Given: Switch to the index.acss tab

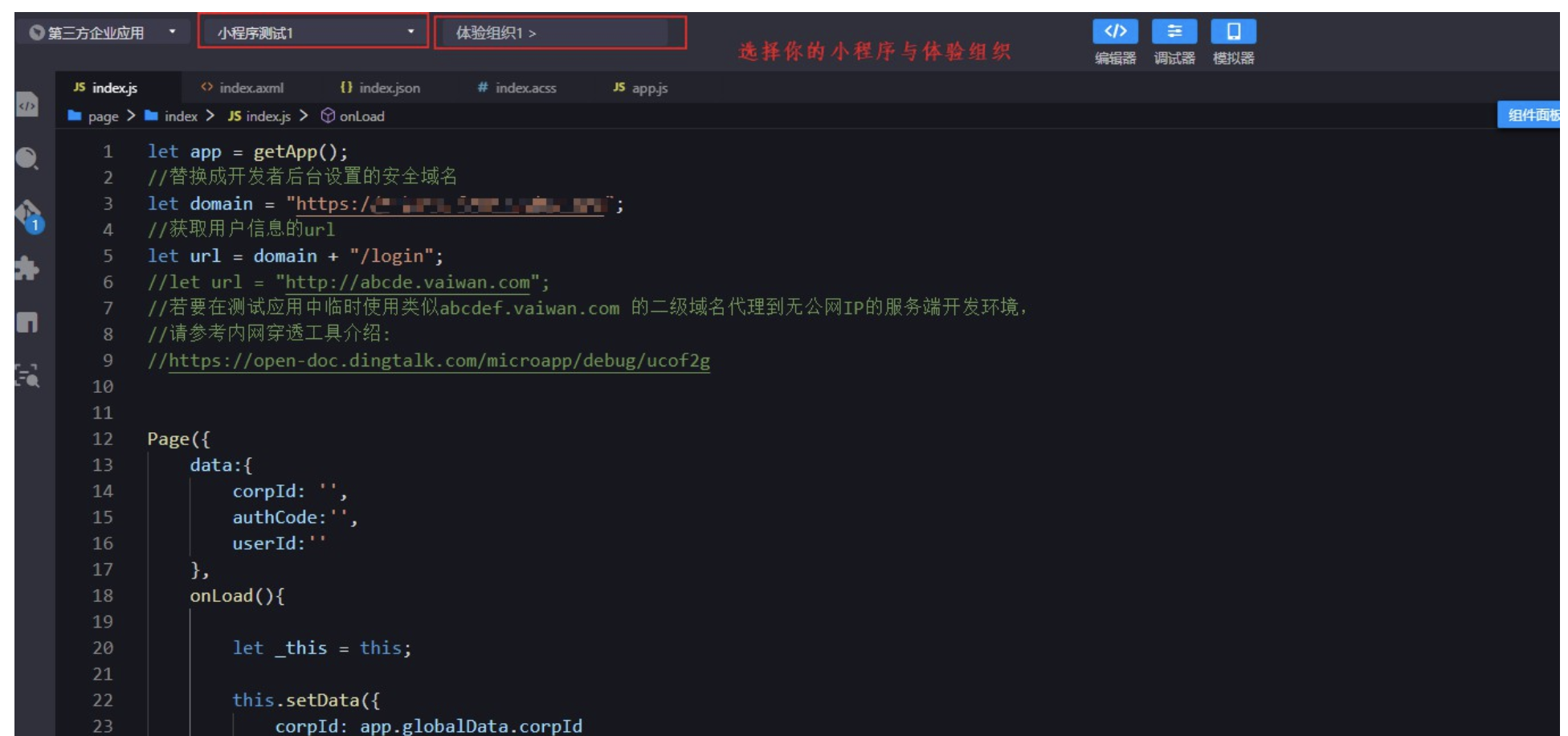Looking at the screenshot, I should click(x=517, y=88).
